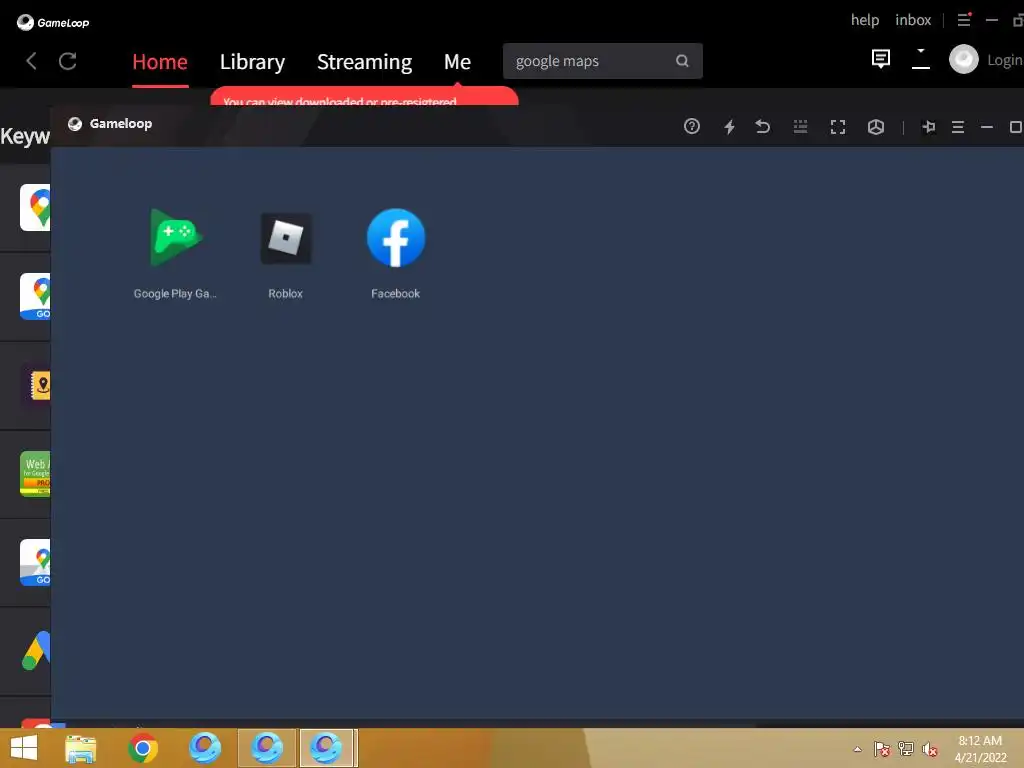Select first Google Maps search result icon

point(35,208)
